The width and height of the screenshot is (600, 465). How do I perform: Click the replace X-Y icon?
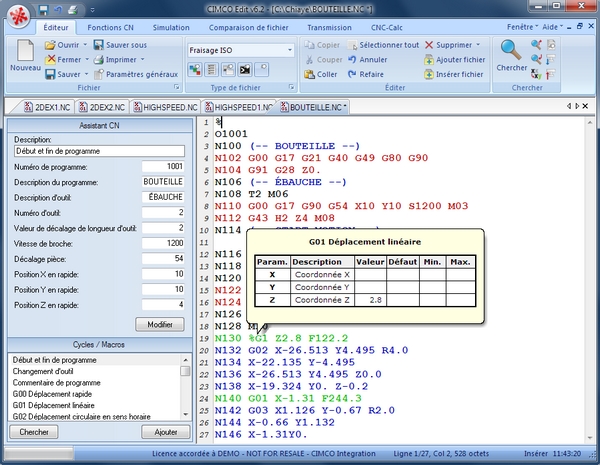coord(536,74)
